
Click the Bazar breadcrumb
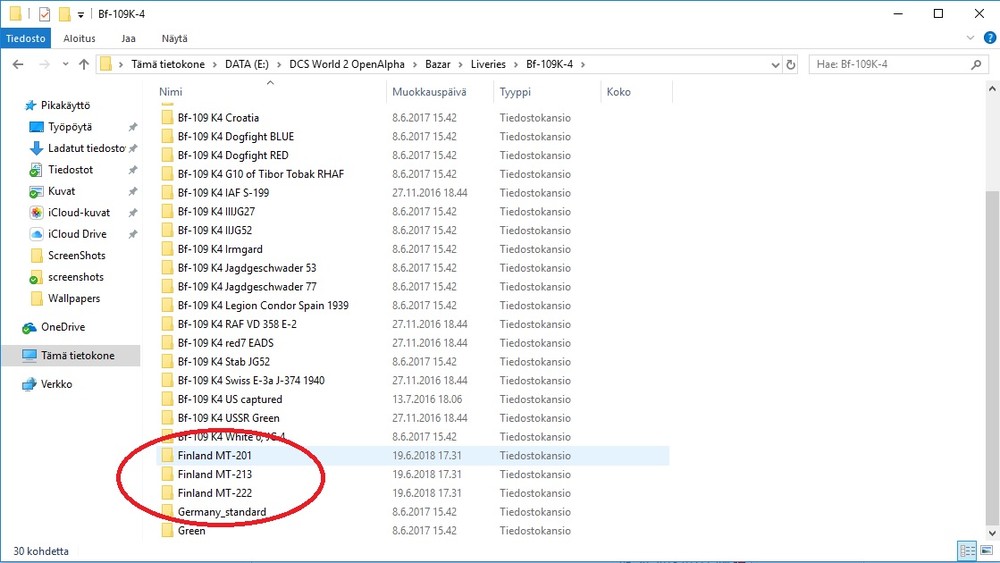tap(438, 64)
